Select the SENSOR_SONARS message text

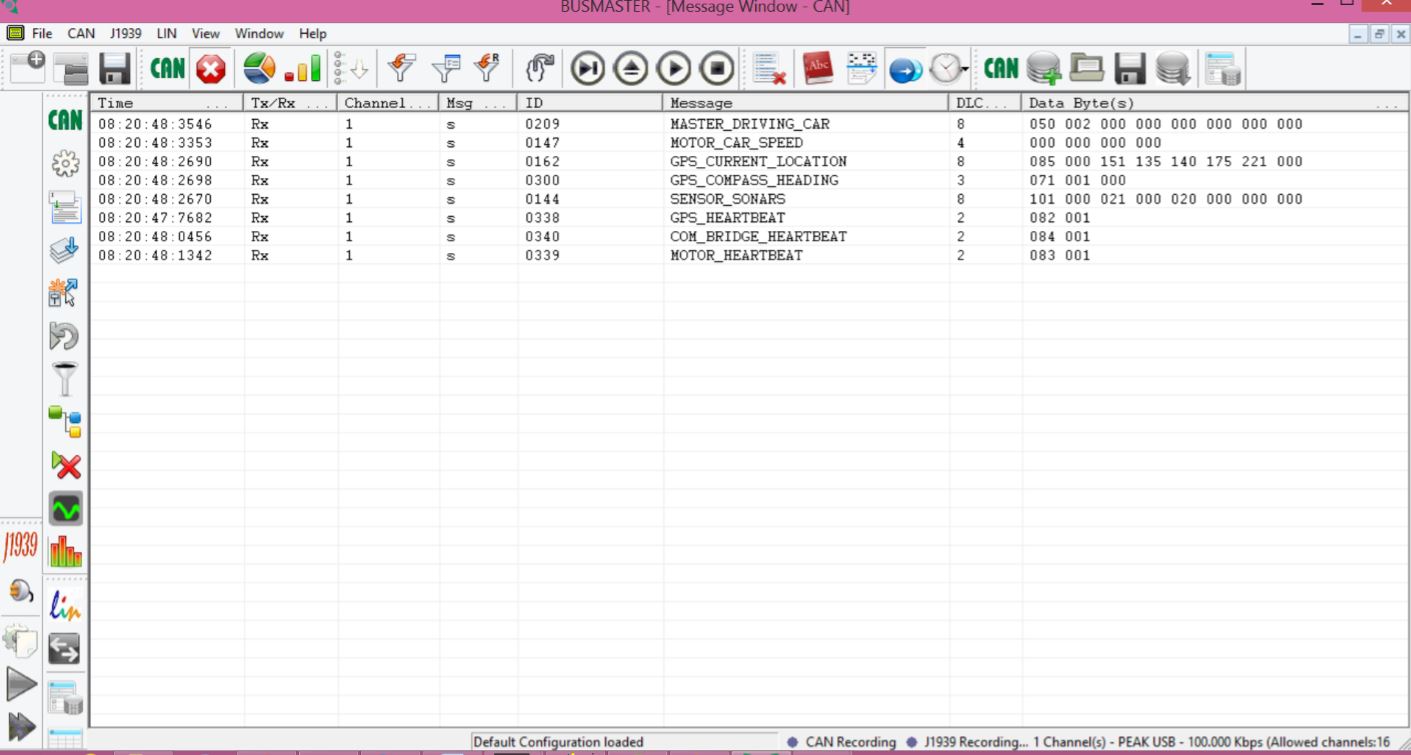(727, 199)
